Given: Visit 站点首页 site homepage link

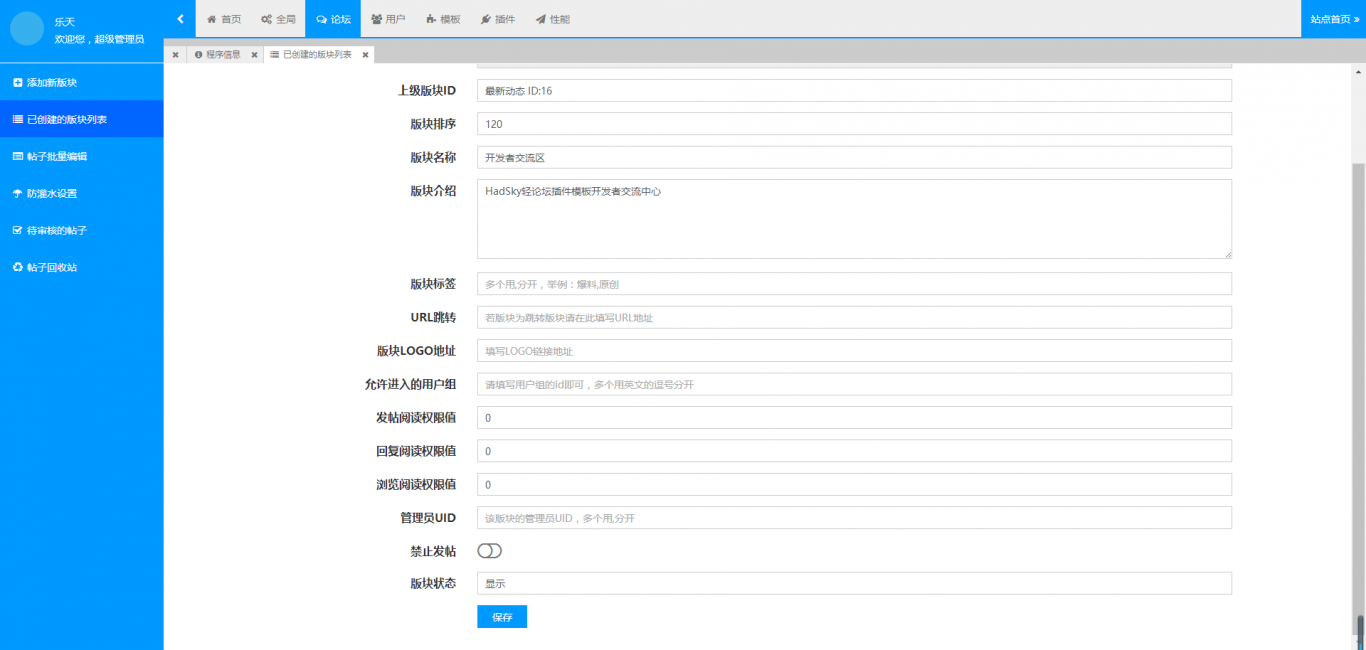Looking at the screenshot, I should (1334, 19).
